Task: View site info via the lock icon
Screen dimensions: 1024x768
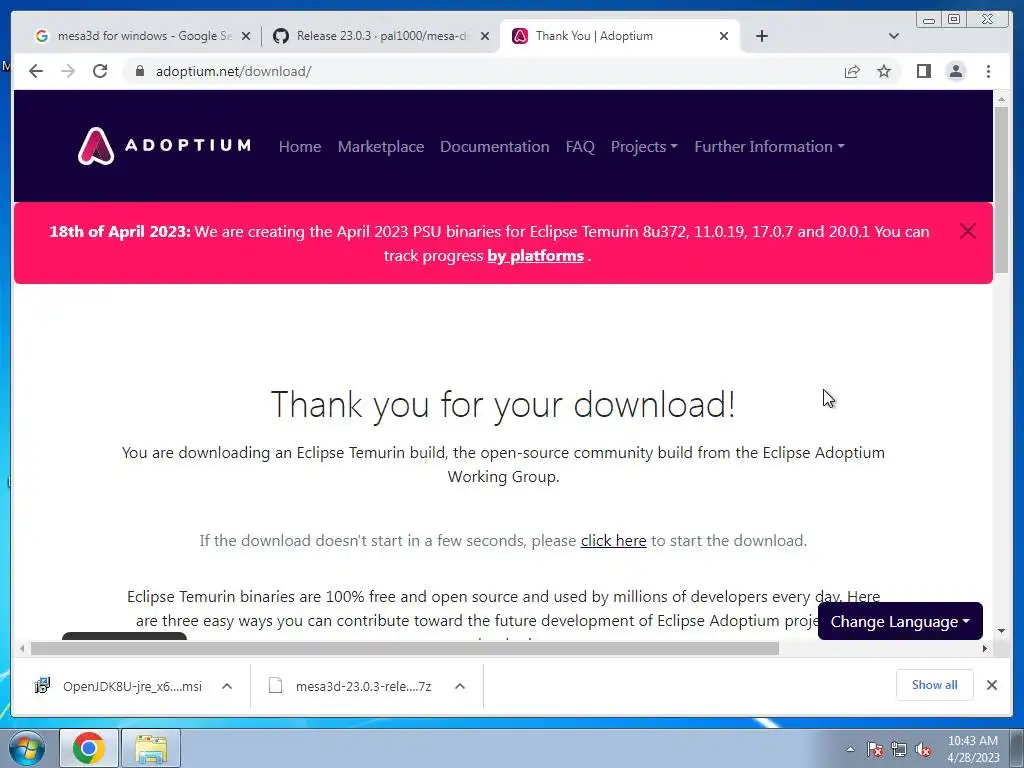Action: point(139,71)
